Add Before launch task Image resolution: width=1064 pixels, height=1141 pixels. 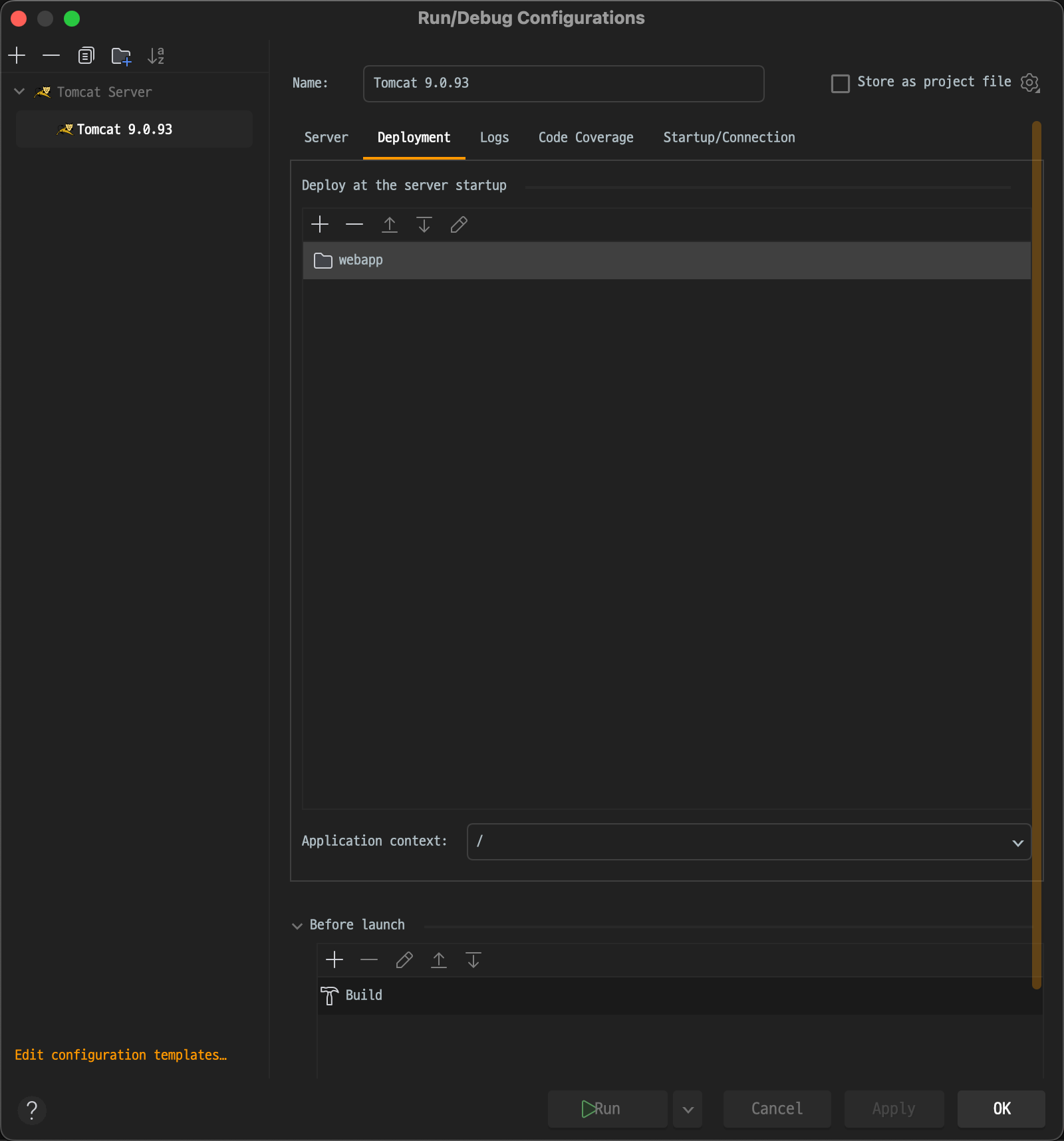(334, 959)
